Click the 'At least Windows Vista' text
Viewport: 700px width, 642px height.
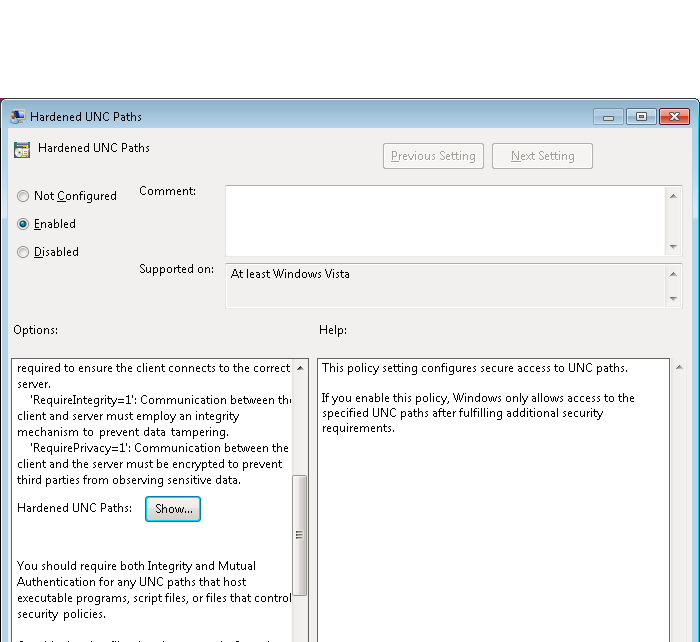290,274
